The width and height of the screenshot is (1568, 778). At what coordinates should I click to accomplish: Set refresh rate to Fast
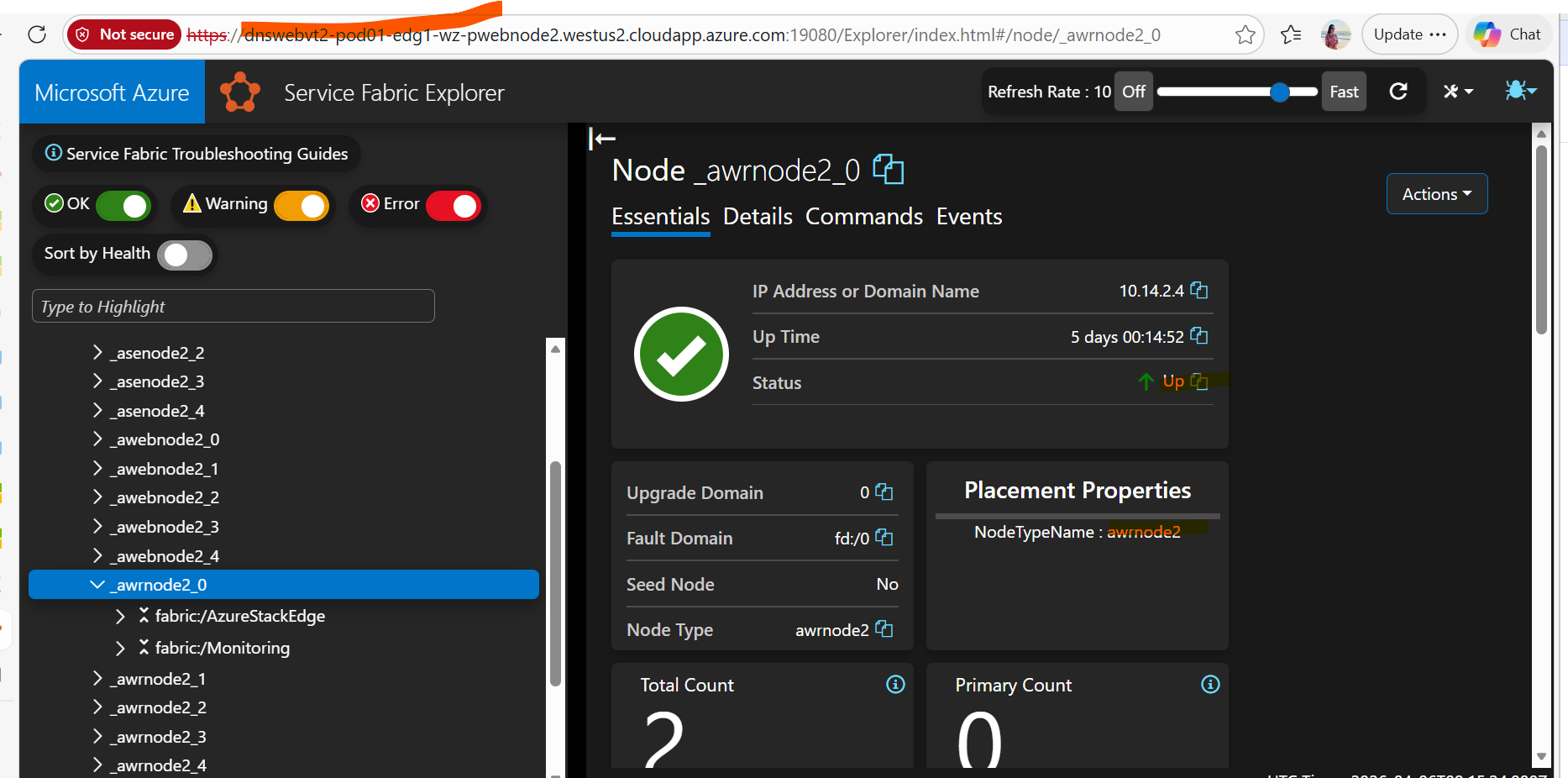pos(1344,92)
